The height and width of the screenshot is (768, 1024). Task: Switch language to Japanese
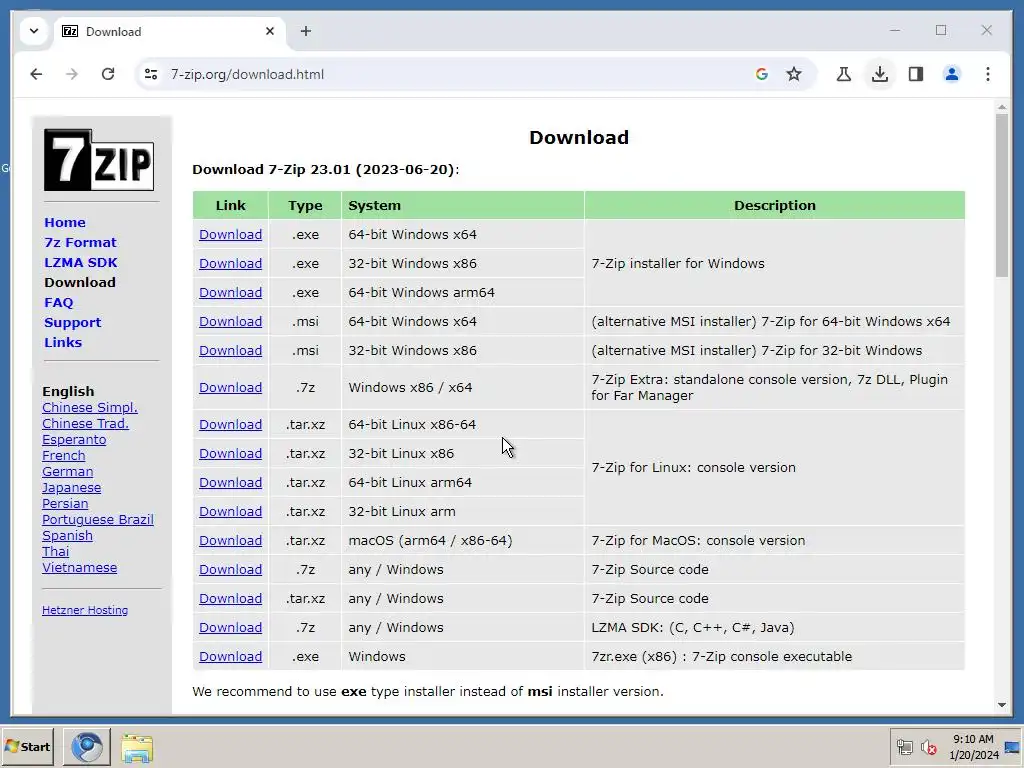click(71, 487)
